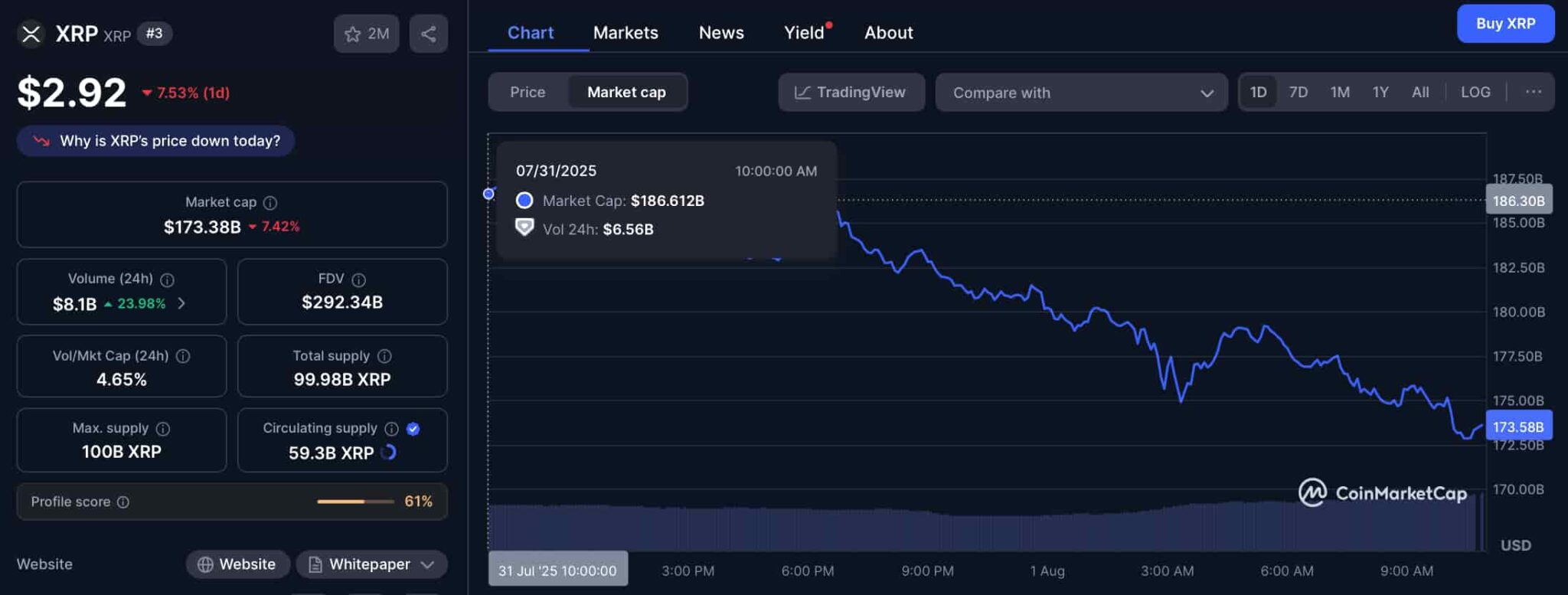Screen dimensions: 1568x595
Task: Click the Profile score progress bar
Action: click(x=355, y=502)
